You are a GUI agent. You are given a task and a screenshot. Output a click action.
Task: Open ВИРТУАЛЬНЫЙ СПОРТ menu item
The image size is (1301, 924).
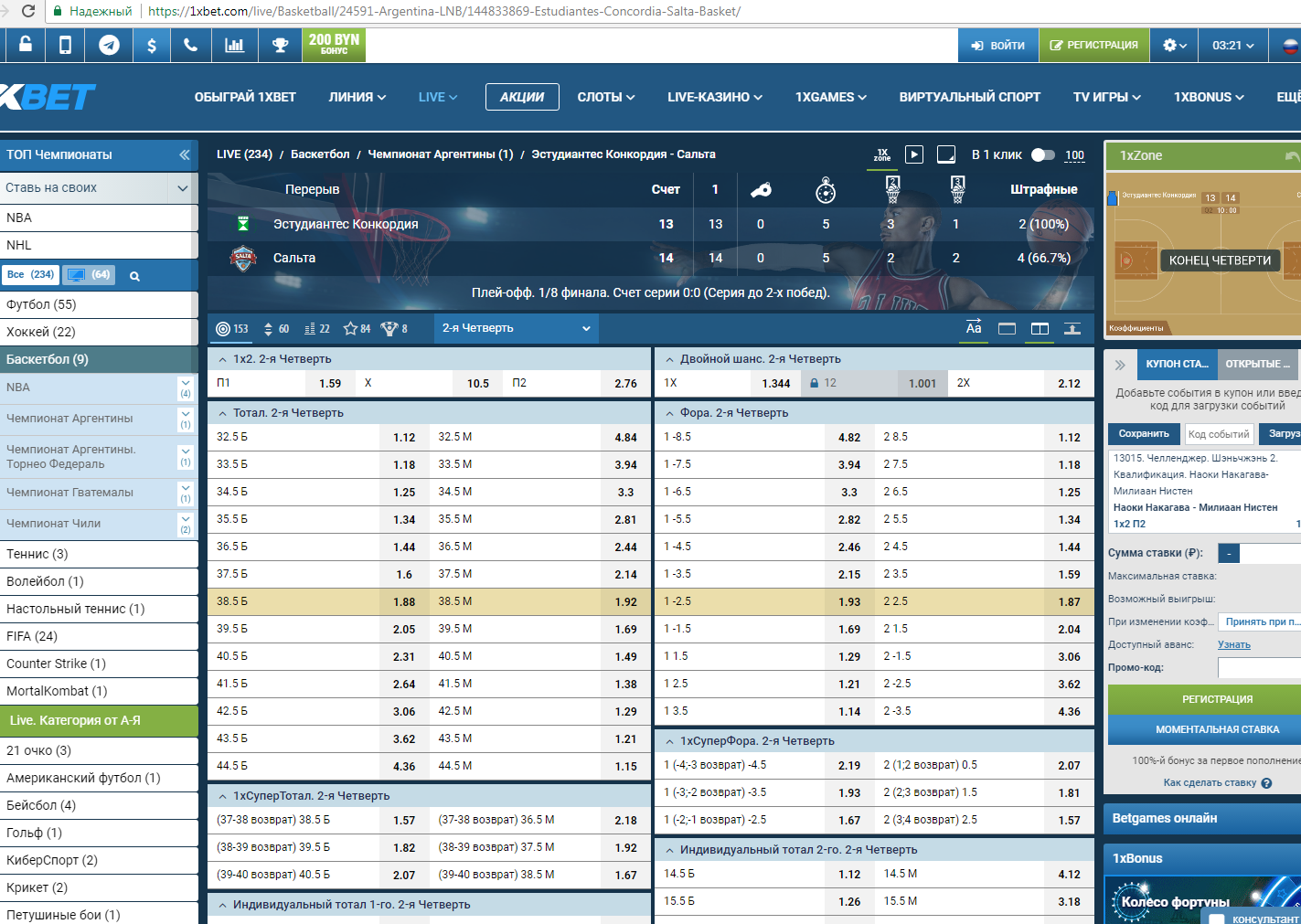(x=970, y=97)
